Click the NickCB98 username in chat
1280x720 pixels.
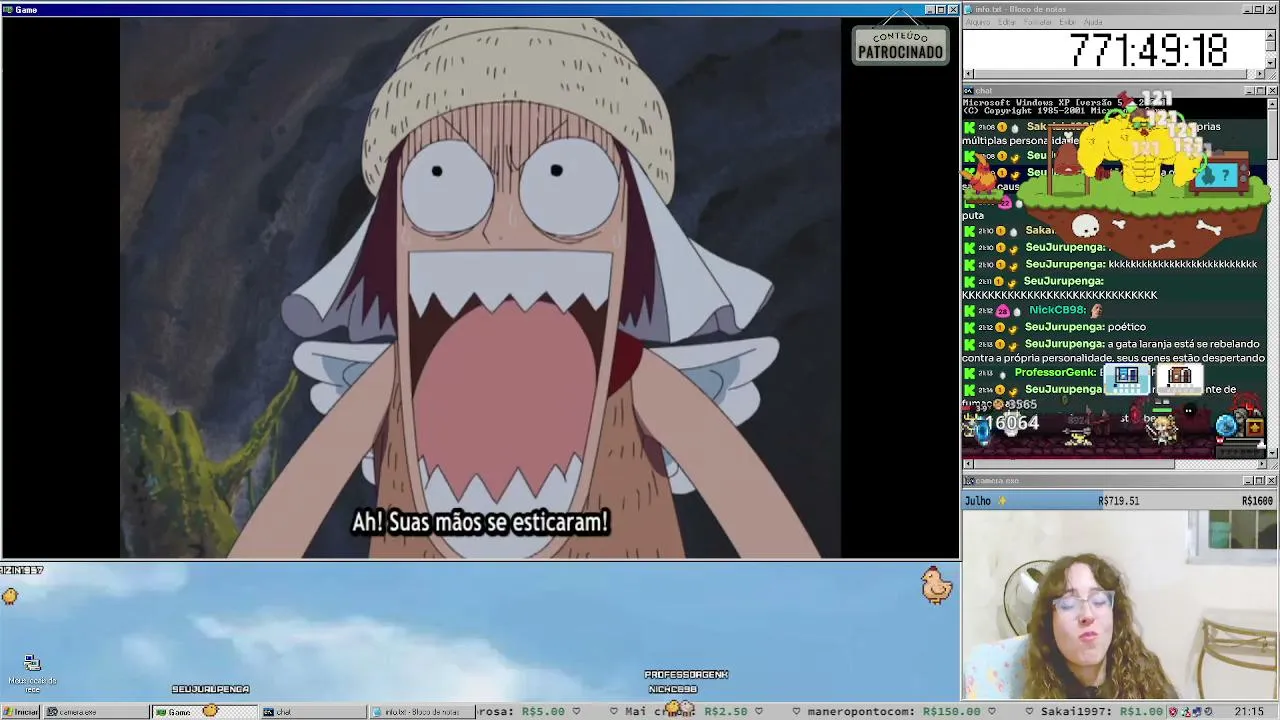click(x=1057, y=311)
